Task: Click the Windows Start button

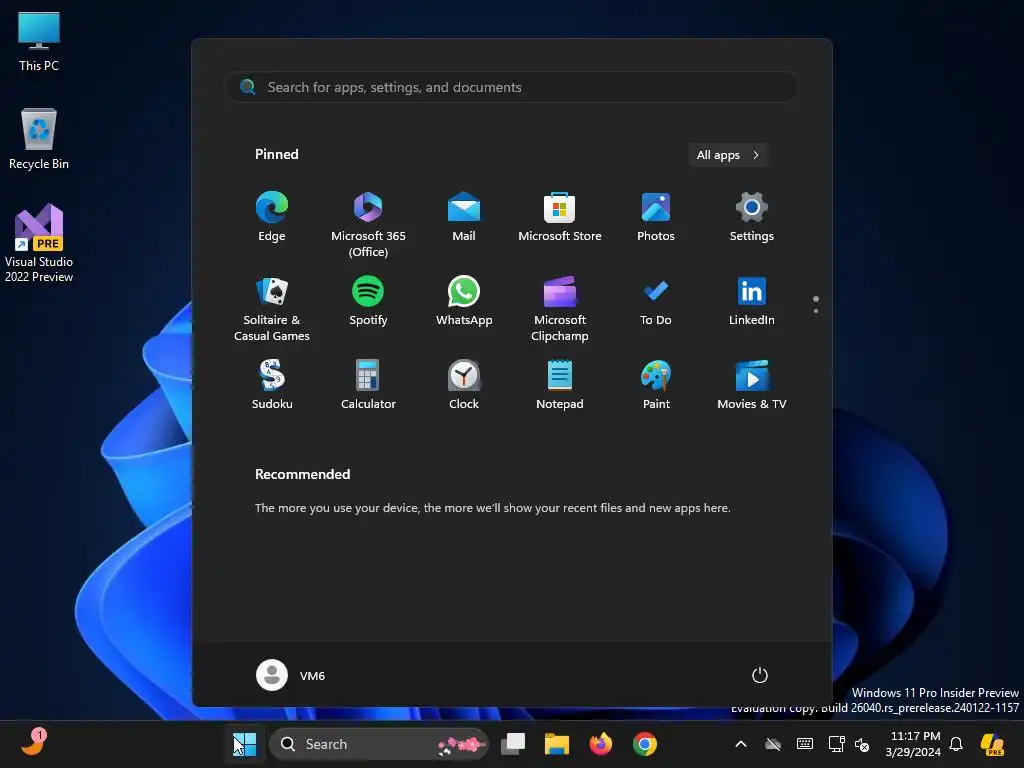Action: click(245, 744)
